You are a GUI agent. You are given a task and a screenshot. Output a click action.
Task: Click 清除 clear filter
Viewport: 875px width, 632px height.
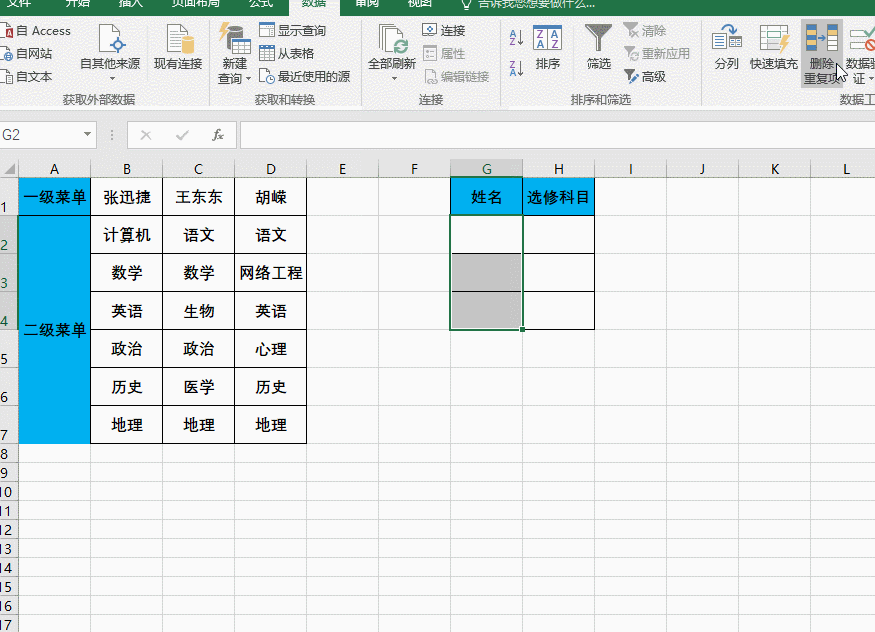pyautogui.click(x=645, y=30)
